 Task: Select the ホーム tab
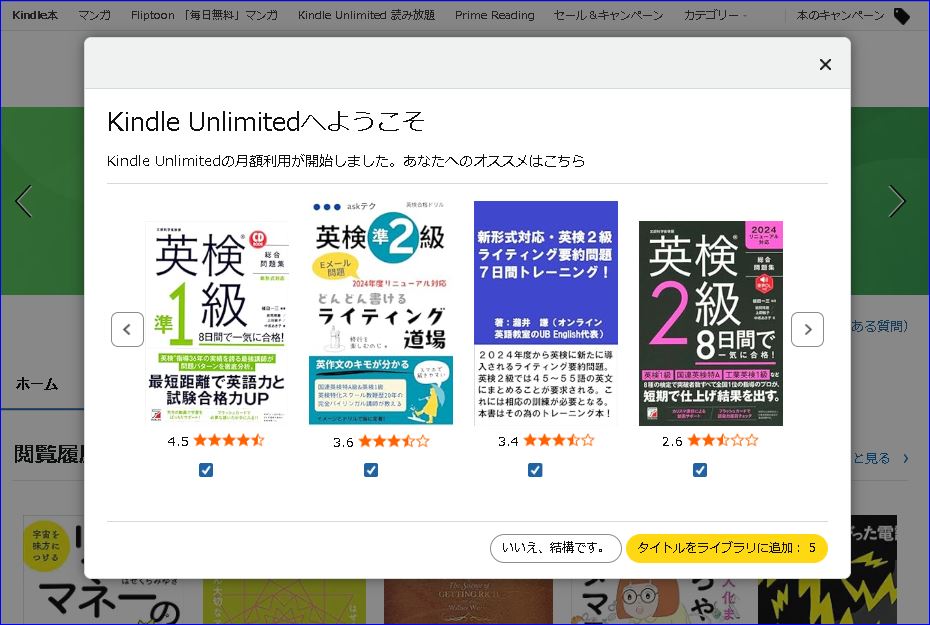37,384
